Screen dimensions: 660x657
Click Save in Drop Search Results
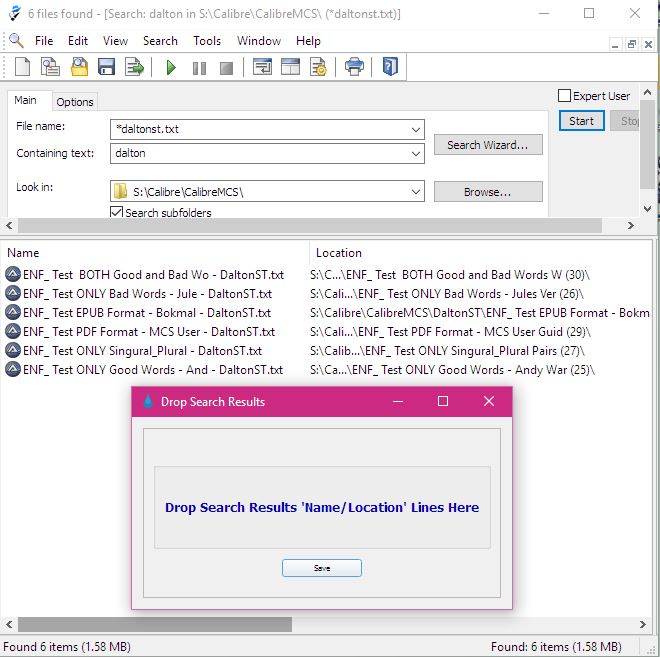[322, 568]
